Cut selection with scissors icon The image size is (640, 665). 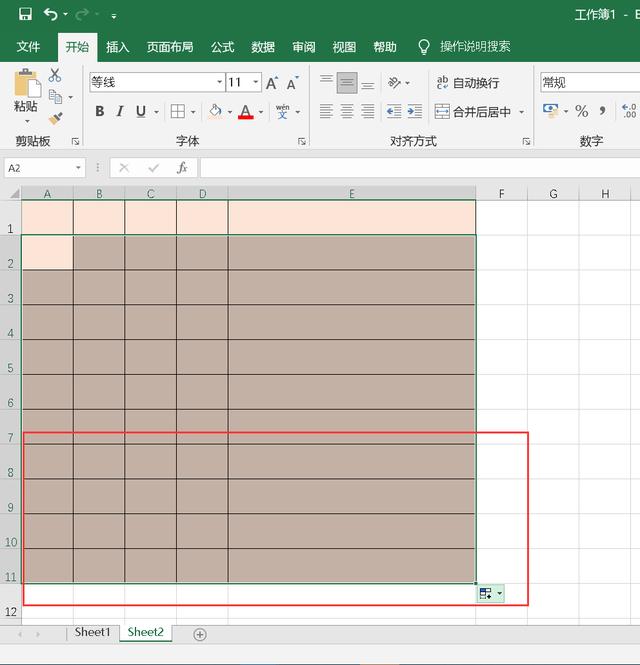[x=55, y=75]
